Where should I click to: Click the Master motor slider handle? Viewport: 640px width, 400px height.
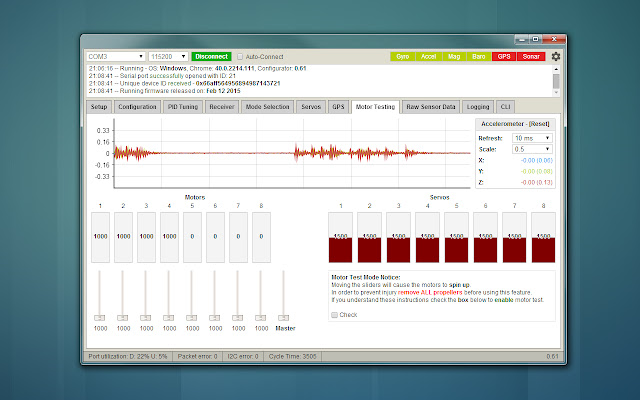283,318
